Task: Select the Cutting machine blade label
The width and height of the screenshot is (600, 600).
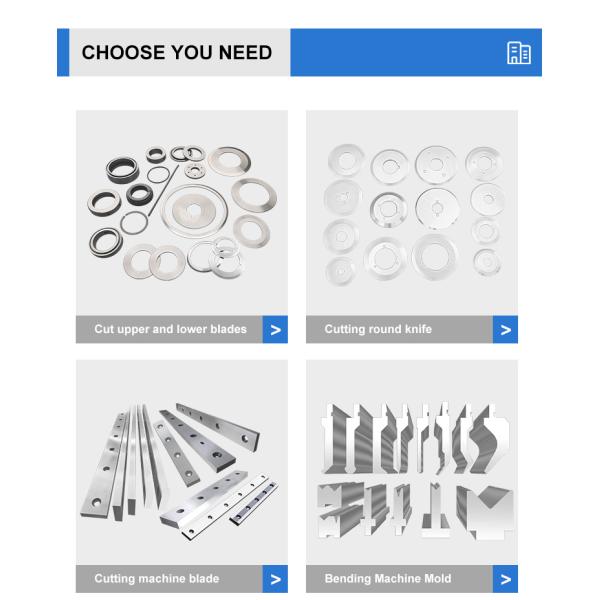Action: point(157,579)
